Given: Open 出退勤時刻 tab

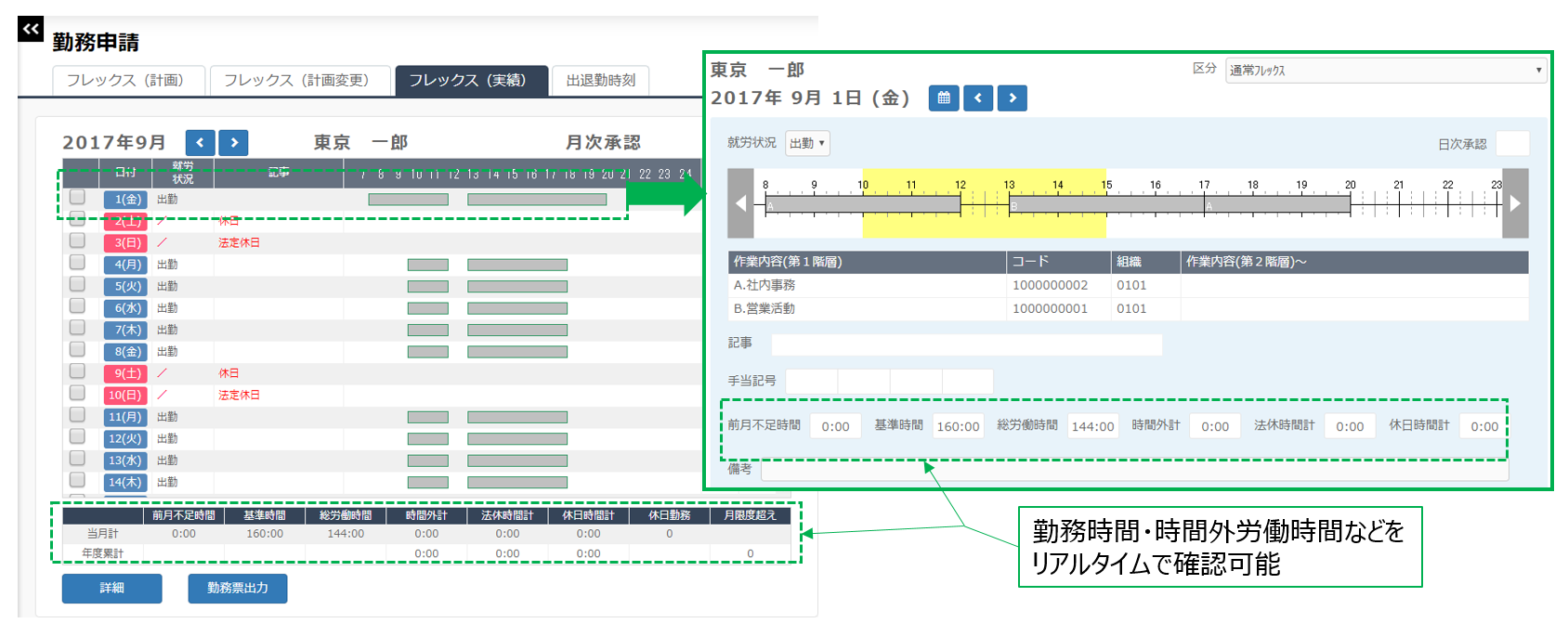Looking at the screenshot, I should tap(601, 81).
